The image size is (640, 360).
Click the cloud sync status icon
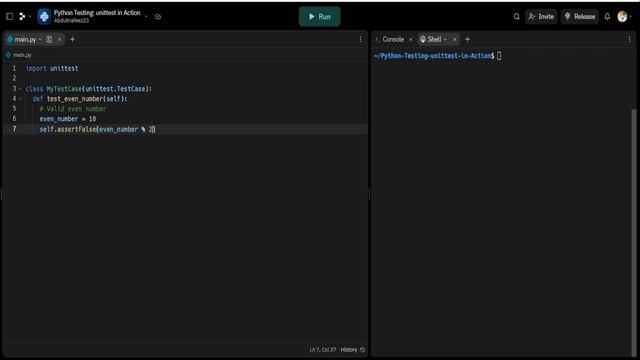click(158, 17)
